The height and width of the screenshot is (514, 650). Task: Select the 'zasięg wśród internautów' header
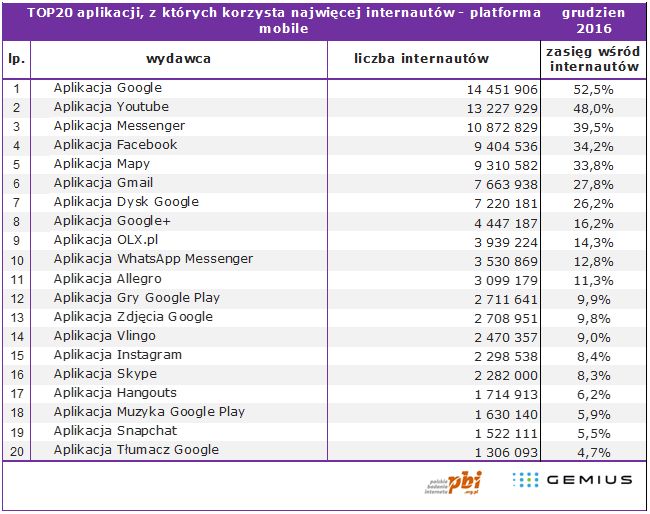(593, 59)
